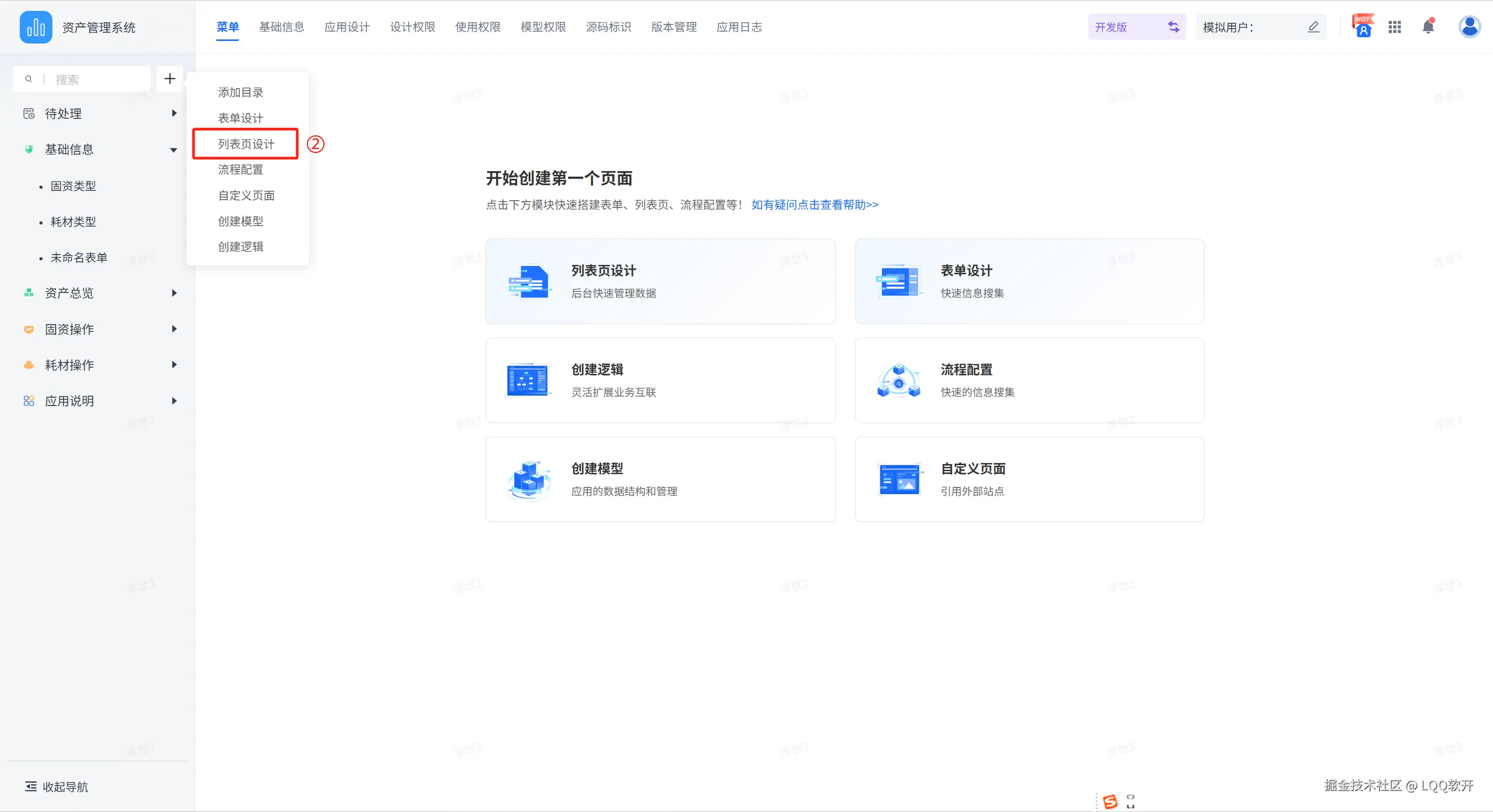The height and width of the screenshot is (812, 1493).
Task: Open the 固资类型 tree item
Action: click(x=73, y=186)
